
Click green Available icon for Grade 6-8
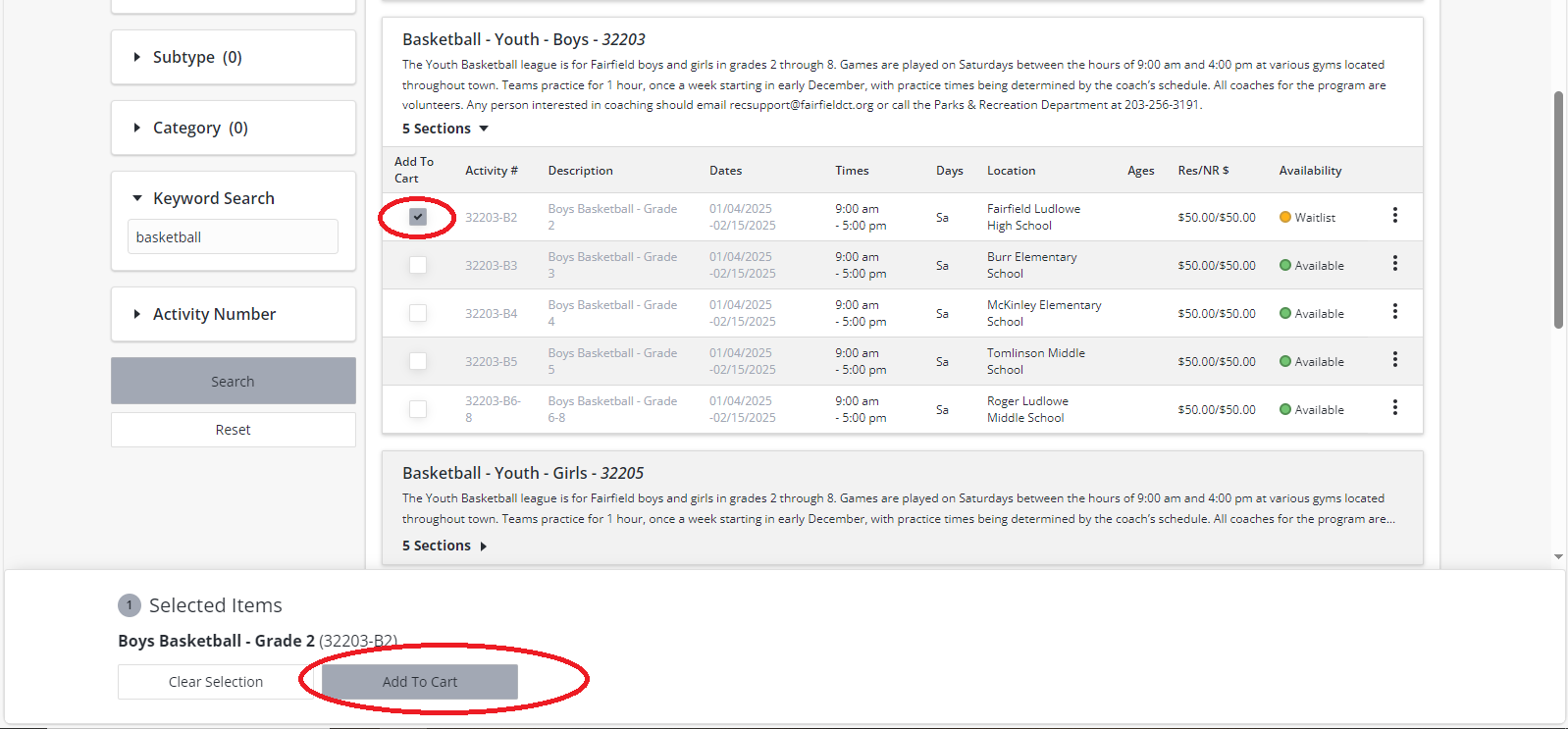coord(1284,409)
